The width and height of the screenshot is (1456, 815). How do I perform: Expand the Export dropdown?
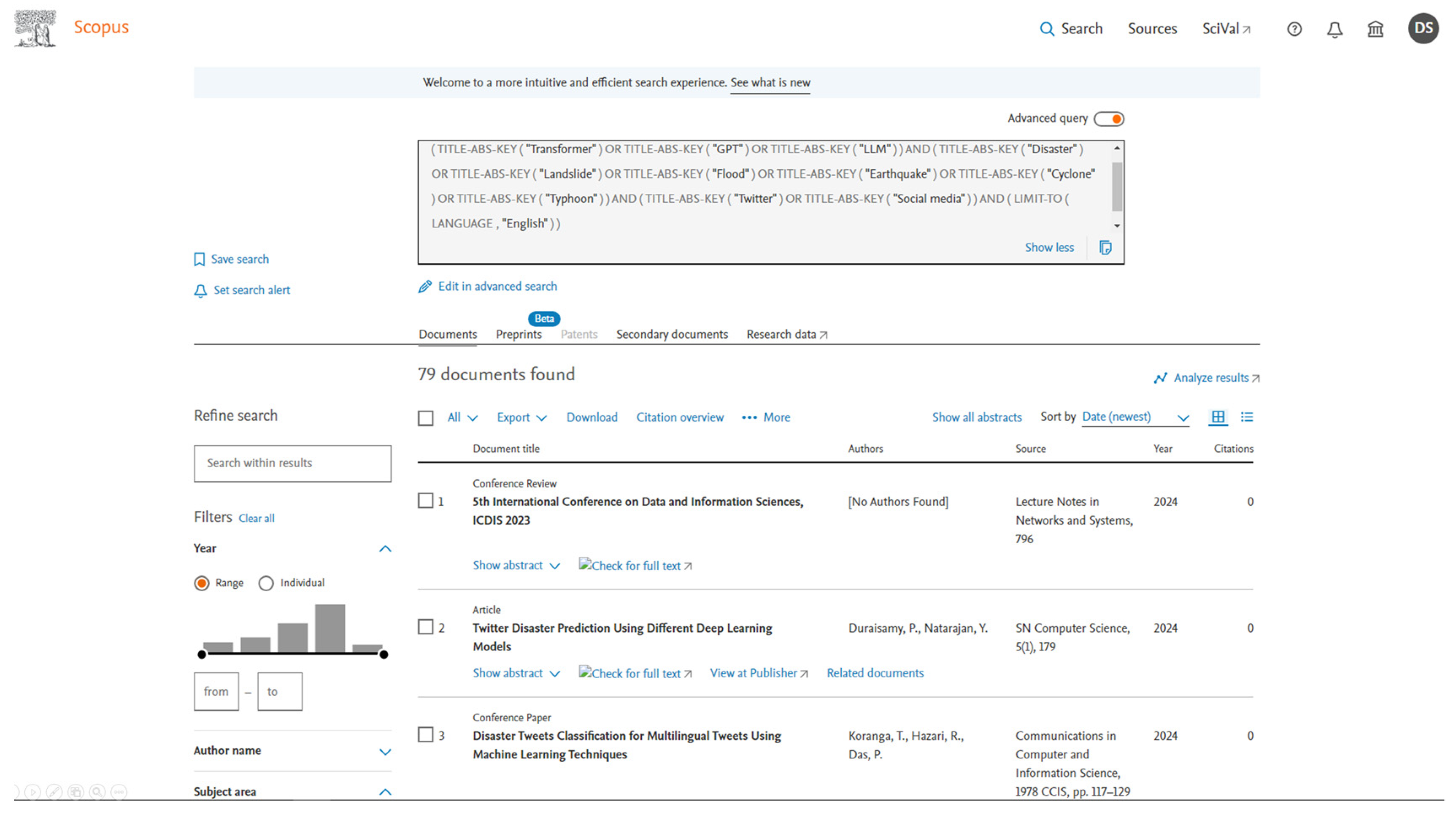pyautogui.click(x=521, y=417)
